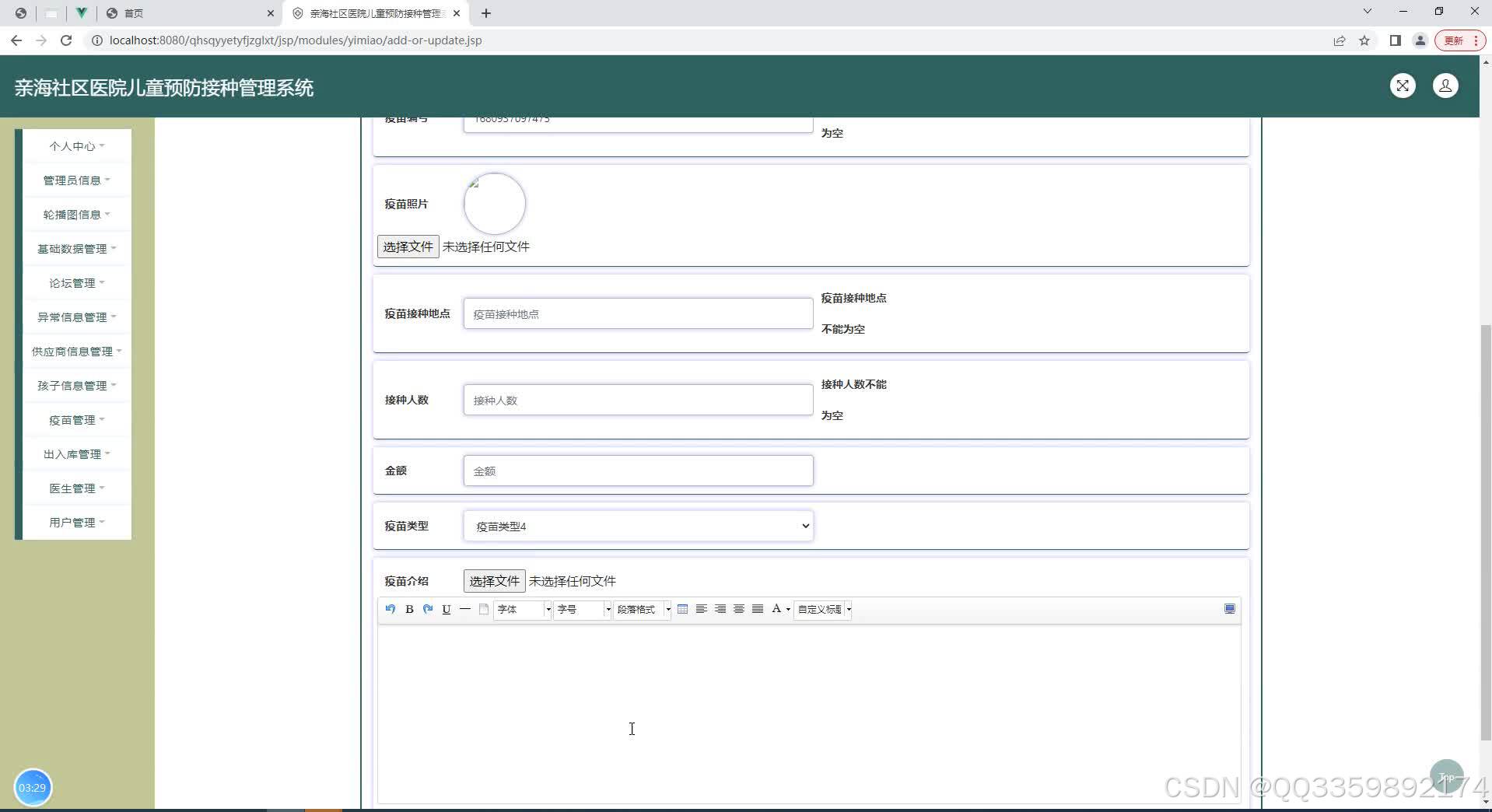Expand 个人中心 sidebar menu
This screenshot has width=1492, height=812.
click(76, 146)
